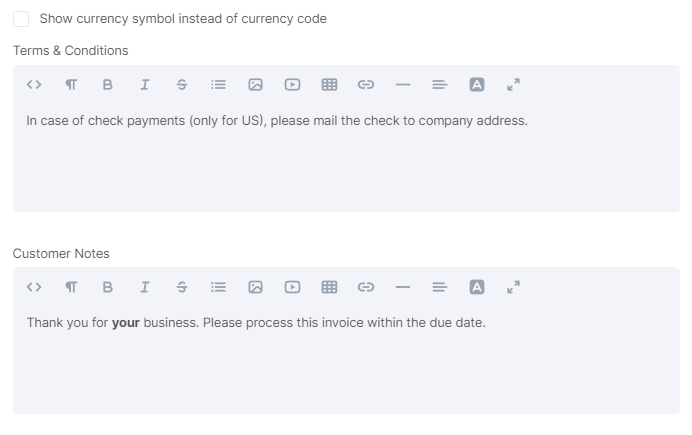Screen dimensions: 692x435
Task: Insert image into Terms & Conditions
Action: (x=256, y=84)
